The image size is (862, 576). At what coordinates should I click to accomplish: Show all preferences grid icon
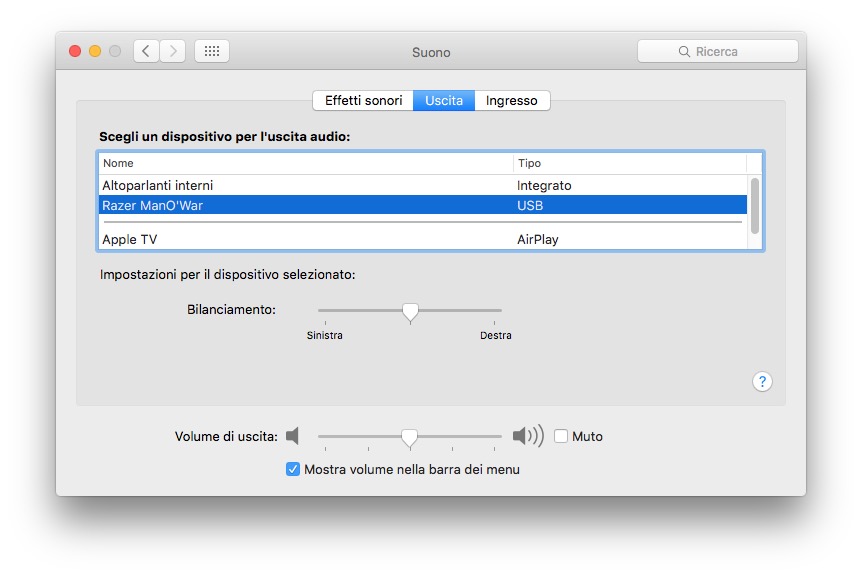[x=212, y=51]
